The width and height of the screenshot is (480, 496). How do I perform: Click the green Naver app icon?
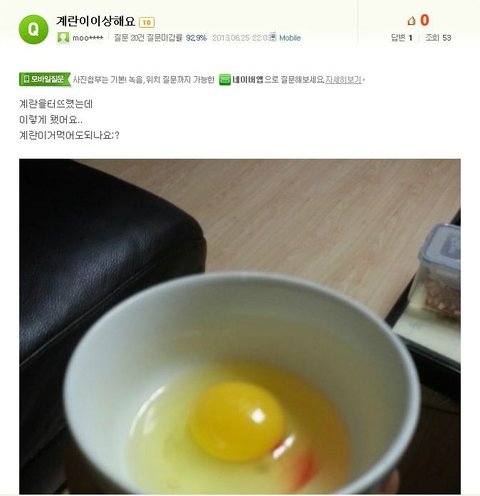tap(225, 79)
